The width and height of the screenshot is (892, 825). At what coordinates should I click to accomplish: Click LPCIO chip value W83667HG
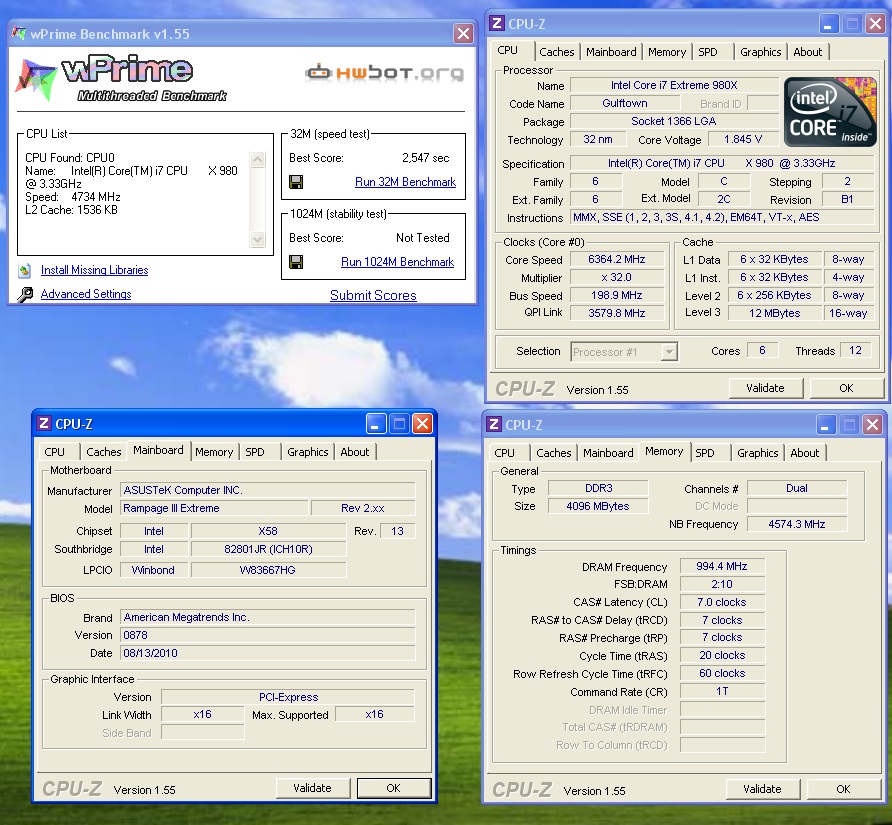(268, 570)
